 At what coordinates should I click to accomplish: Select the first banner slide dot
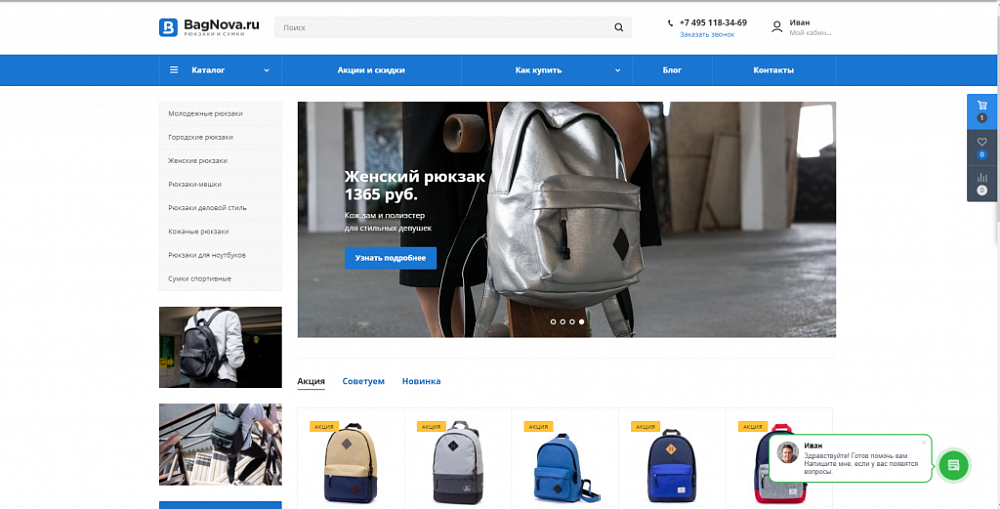pyautogui.click(x=553, y=321)
